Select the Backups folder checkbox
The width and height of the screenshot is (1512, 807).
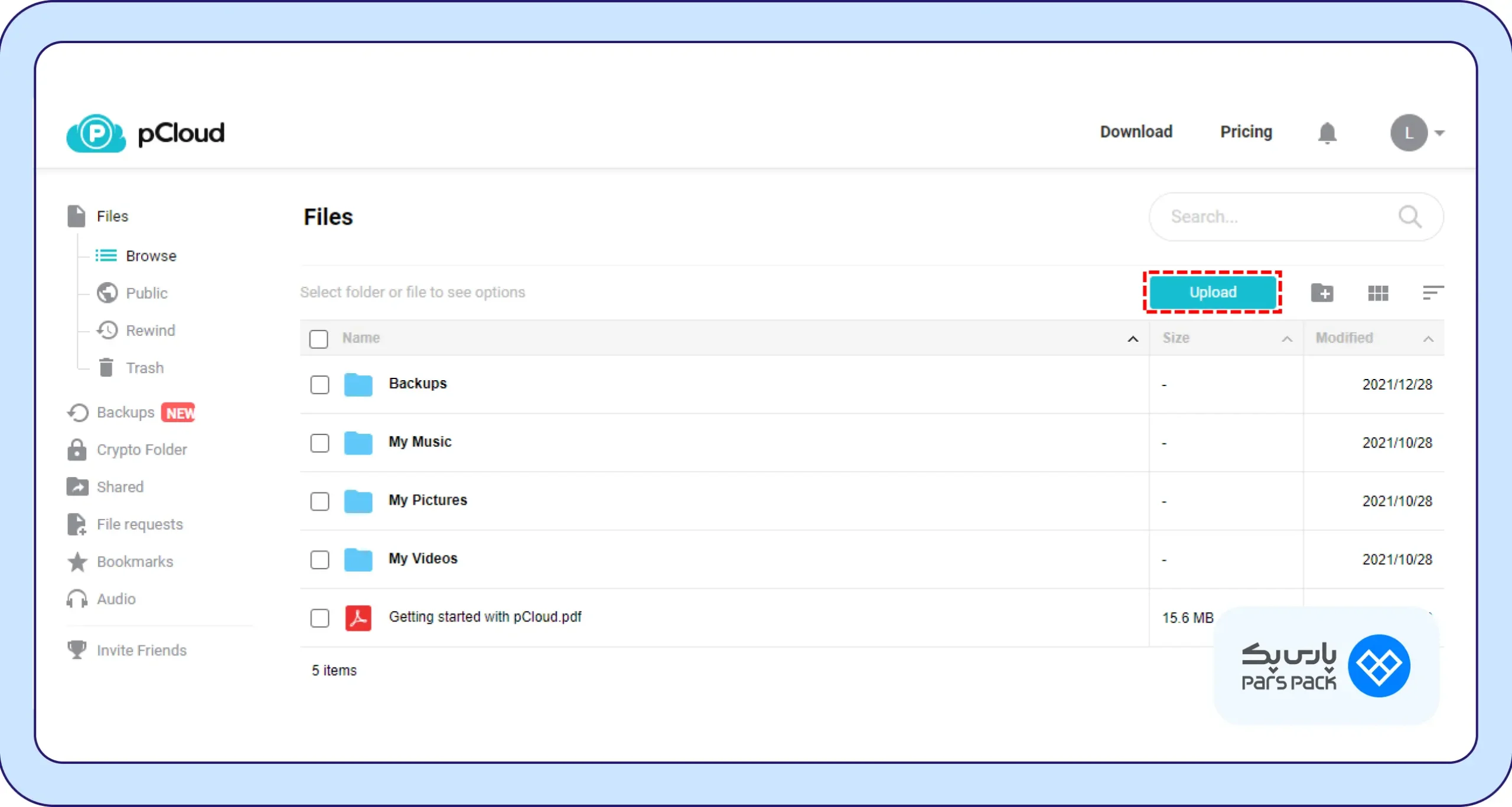point(320,384)
